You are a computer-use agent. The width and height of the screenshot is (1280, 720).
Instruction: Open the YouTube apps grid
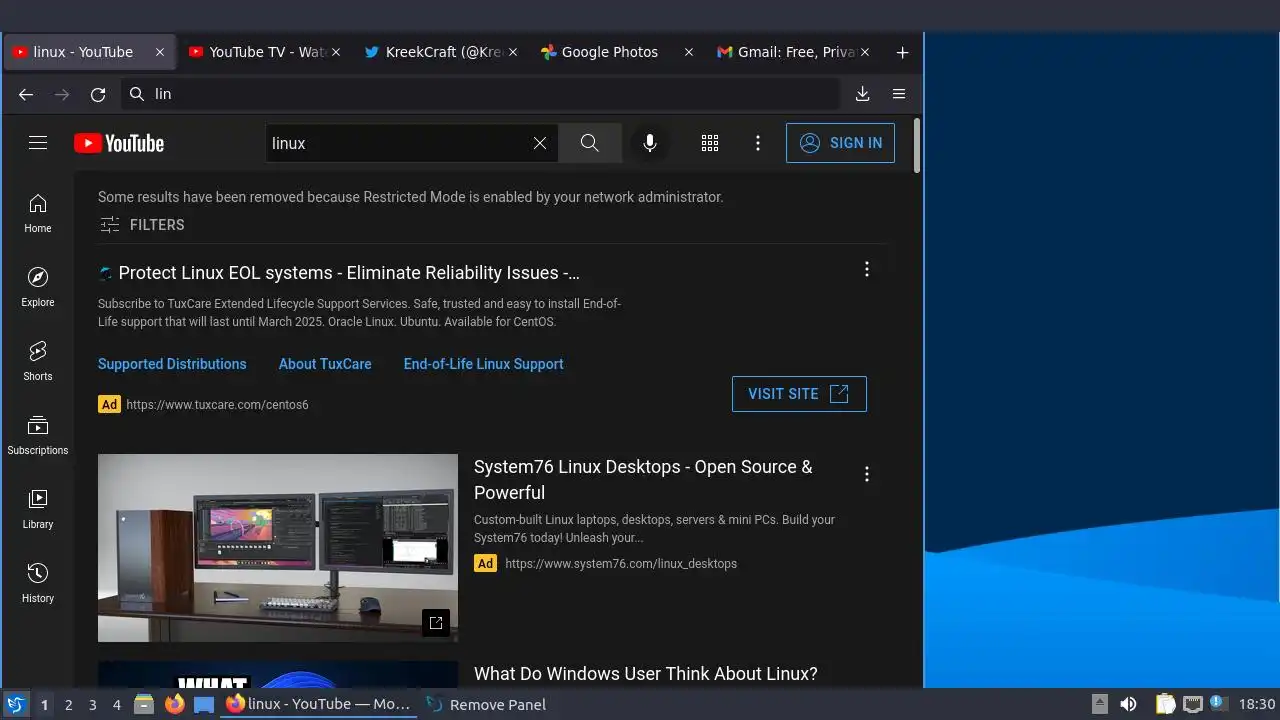(710, 143)
